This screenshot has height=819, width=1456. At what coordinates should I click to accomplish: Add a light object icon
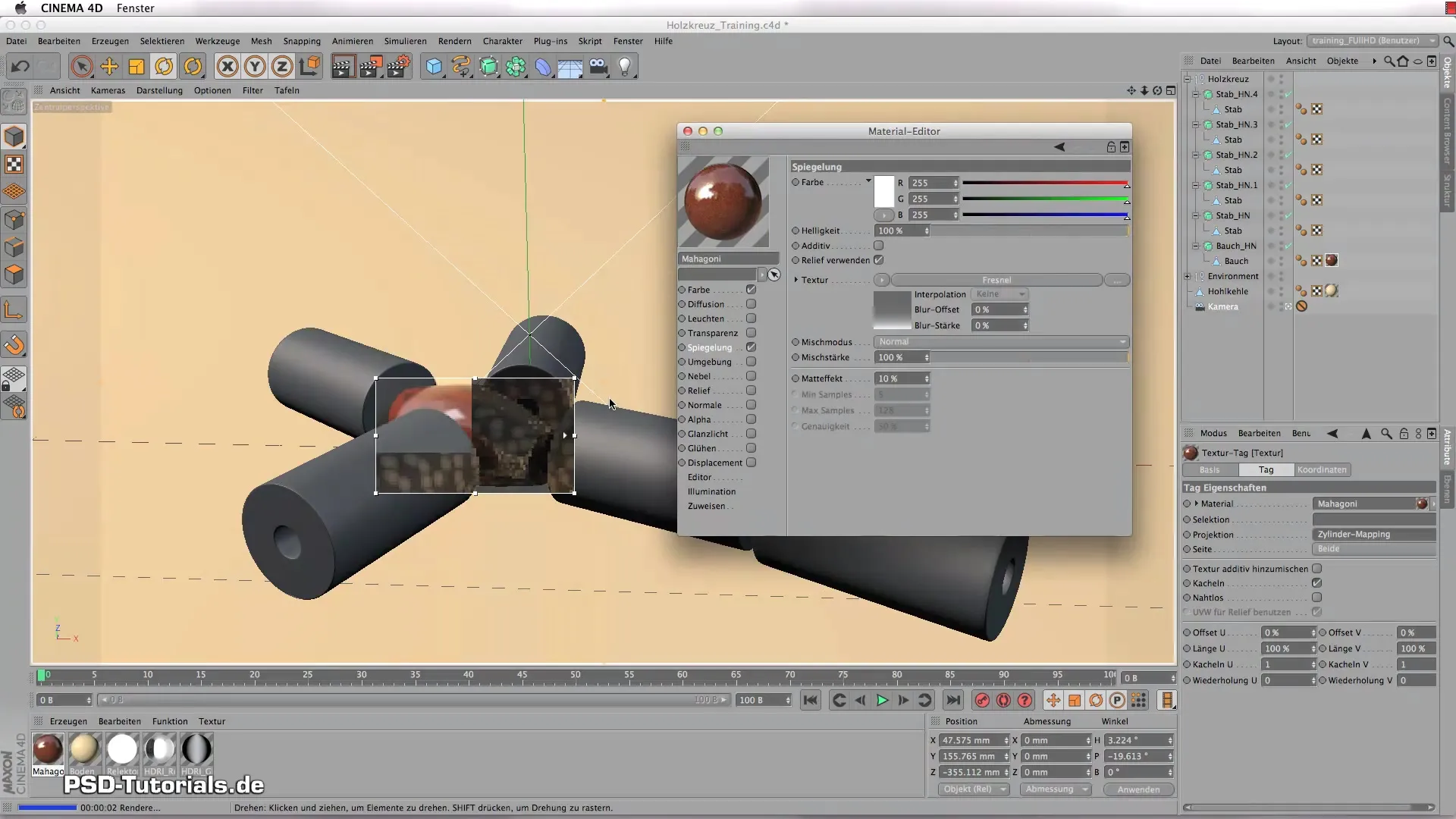pyautogui.click(x=625, y=67)
